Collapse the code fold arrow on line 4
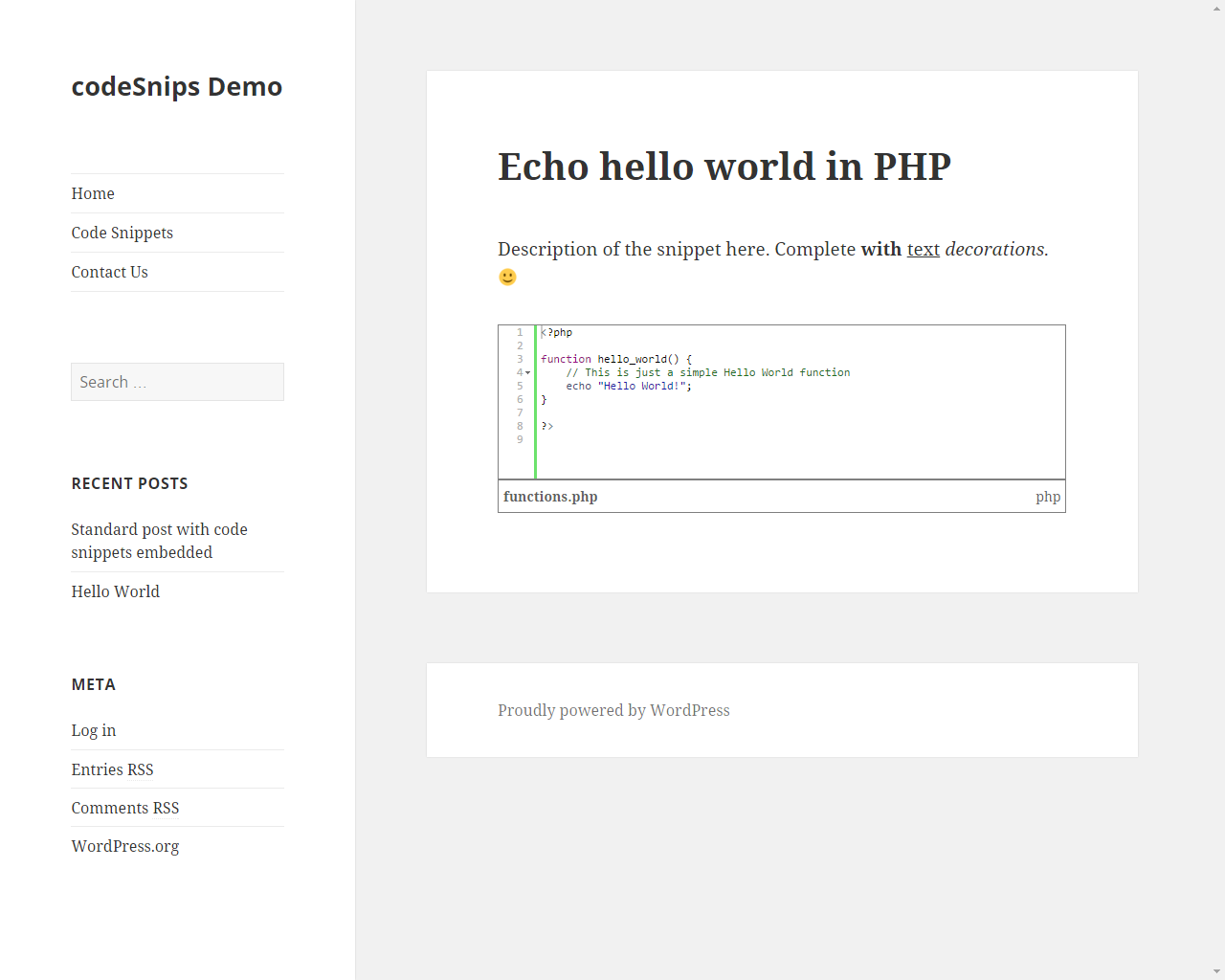1225x980 pixels. (528, 372)
